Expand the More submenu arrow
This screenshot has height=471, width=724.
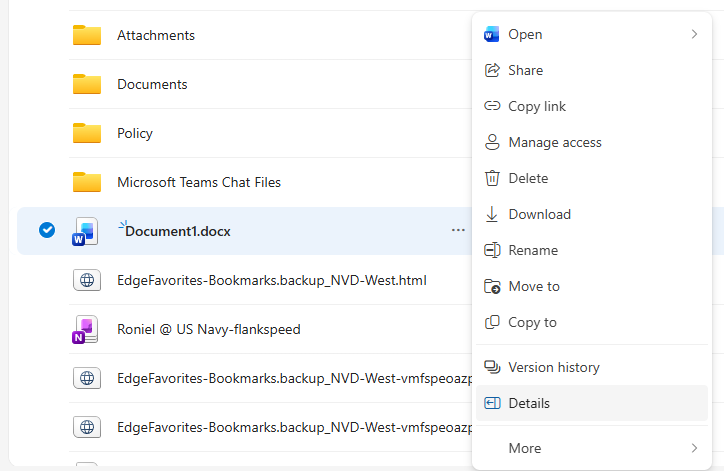(x=694, y=448)
